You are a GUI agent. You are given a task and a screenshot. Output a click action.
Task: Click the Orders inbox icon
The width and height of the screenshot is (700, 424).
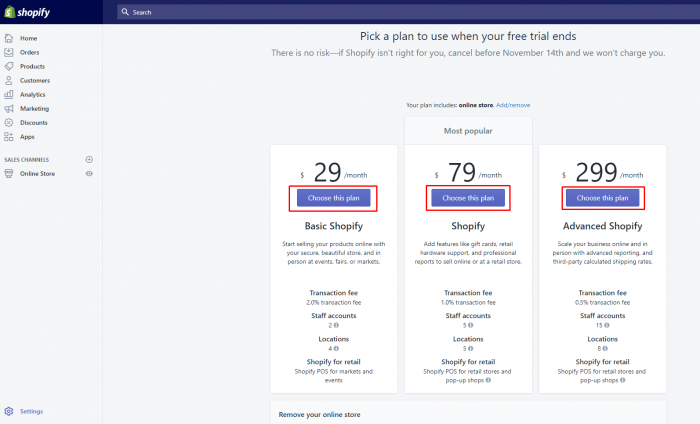8,52
